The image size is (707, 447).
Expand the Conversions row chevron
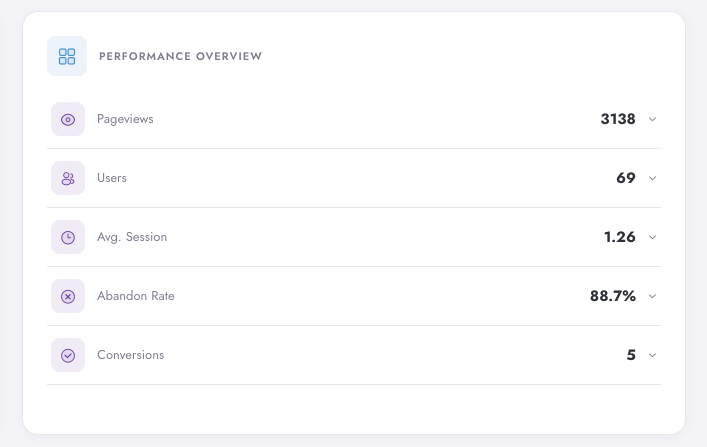[x=652, y=355]
